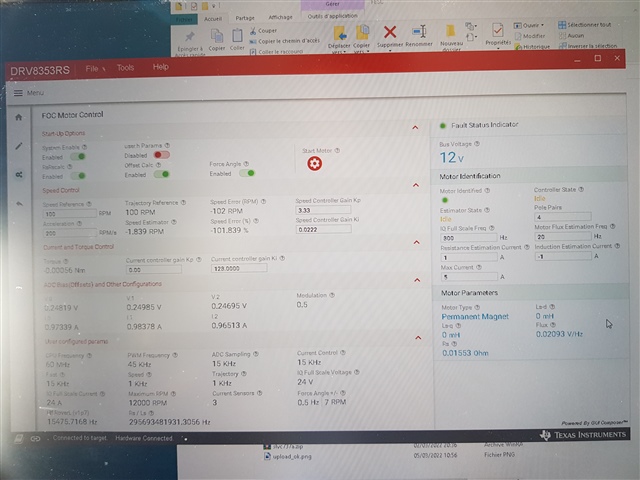
Task: Click Copier icon in Explorer ribbon
Action: 217,36
